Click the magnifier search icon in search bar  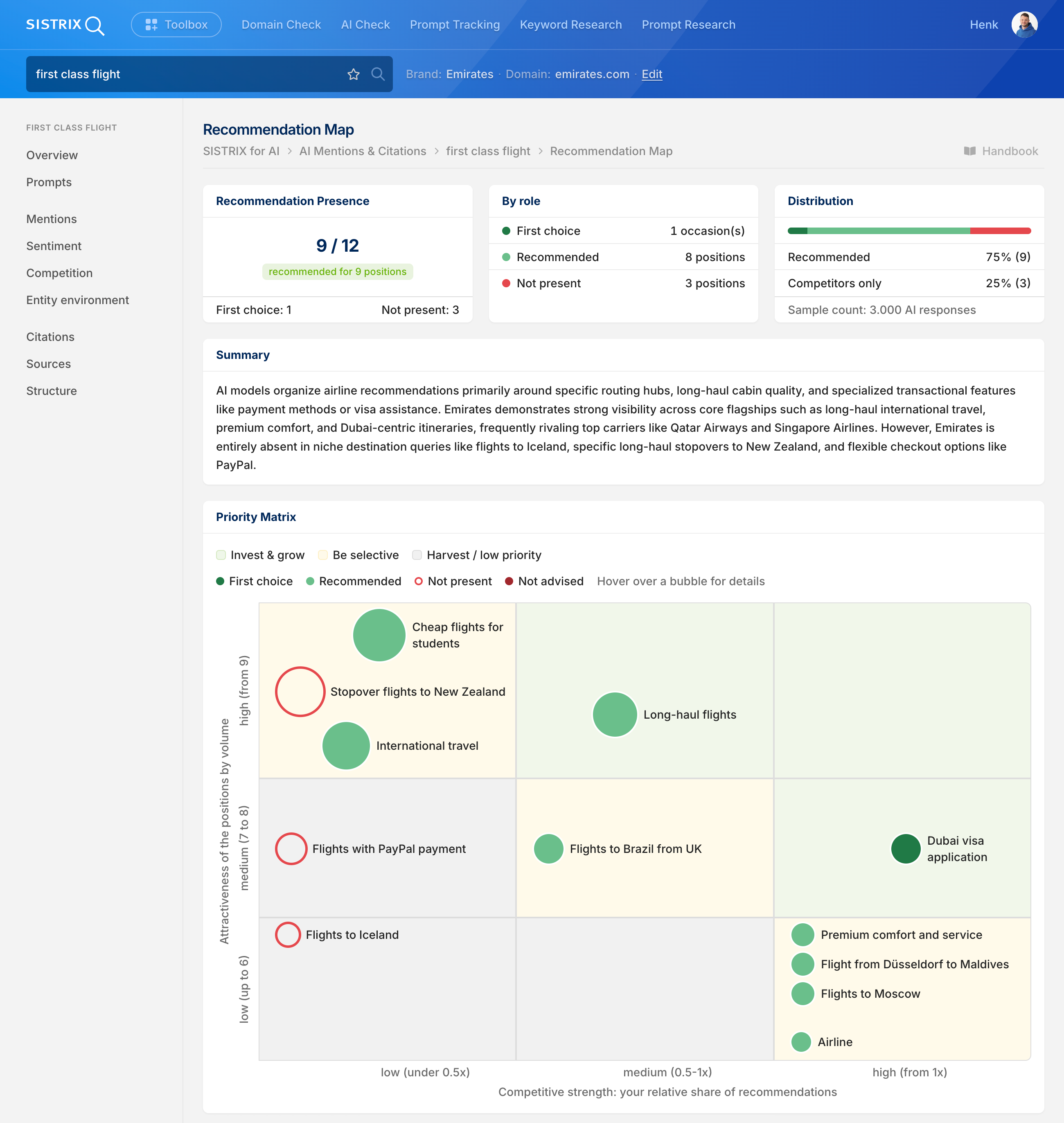378,74
